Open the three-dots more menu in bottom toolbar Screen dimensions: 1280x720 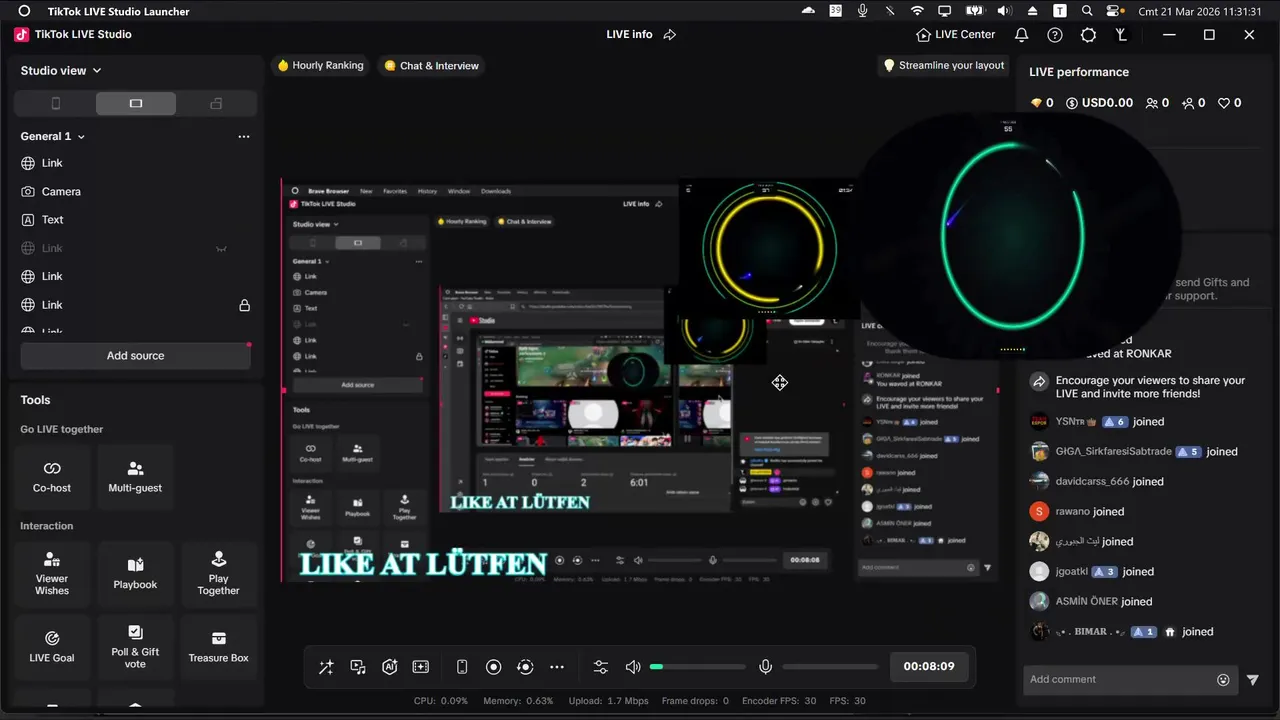557,667
